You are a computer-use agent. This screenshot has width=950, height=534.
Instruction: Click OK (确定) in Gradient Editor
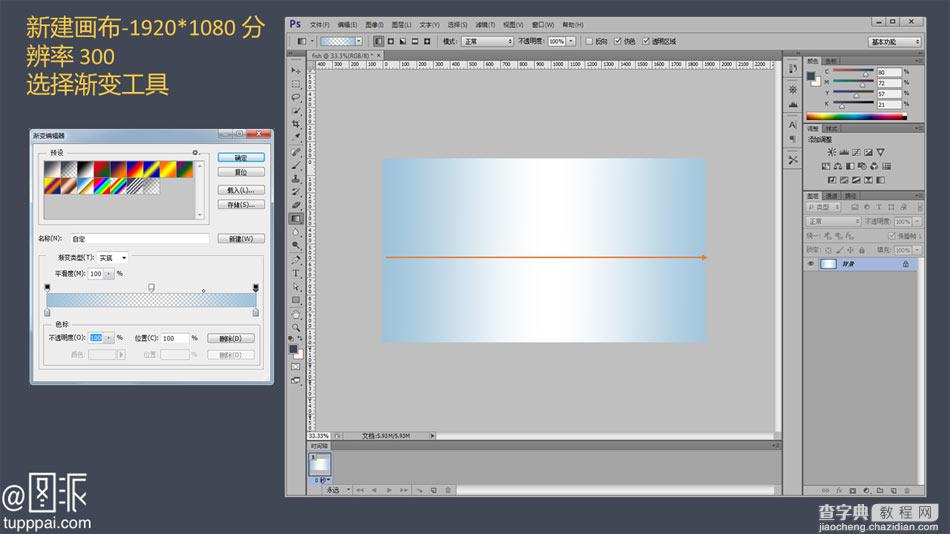point(241,158)
